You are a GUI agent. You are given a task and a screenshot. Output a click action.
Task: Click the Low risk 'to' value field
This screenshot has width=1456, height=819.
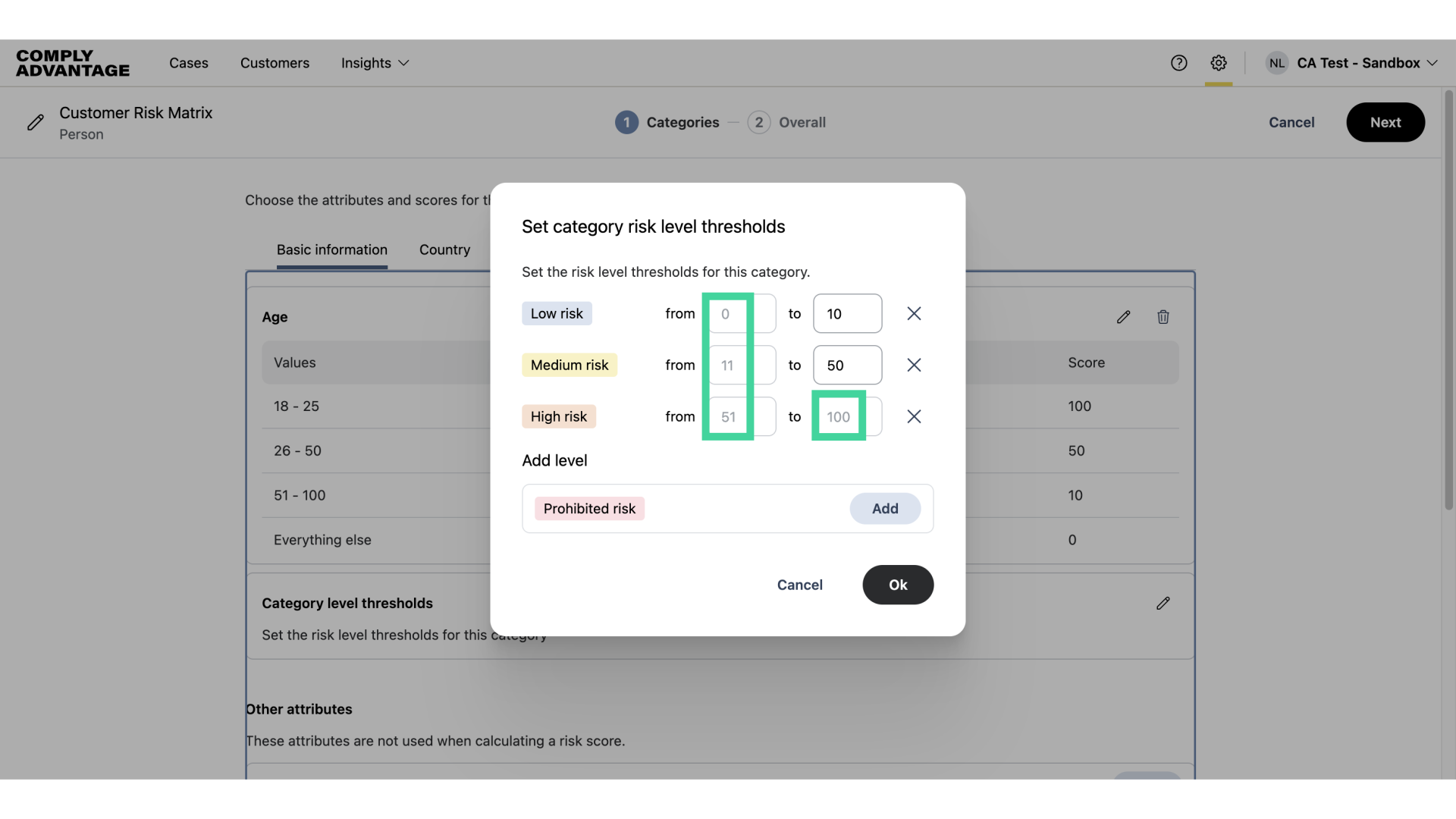847,313
